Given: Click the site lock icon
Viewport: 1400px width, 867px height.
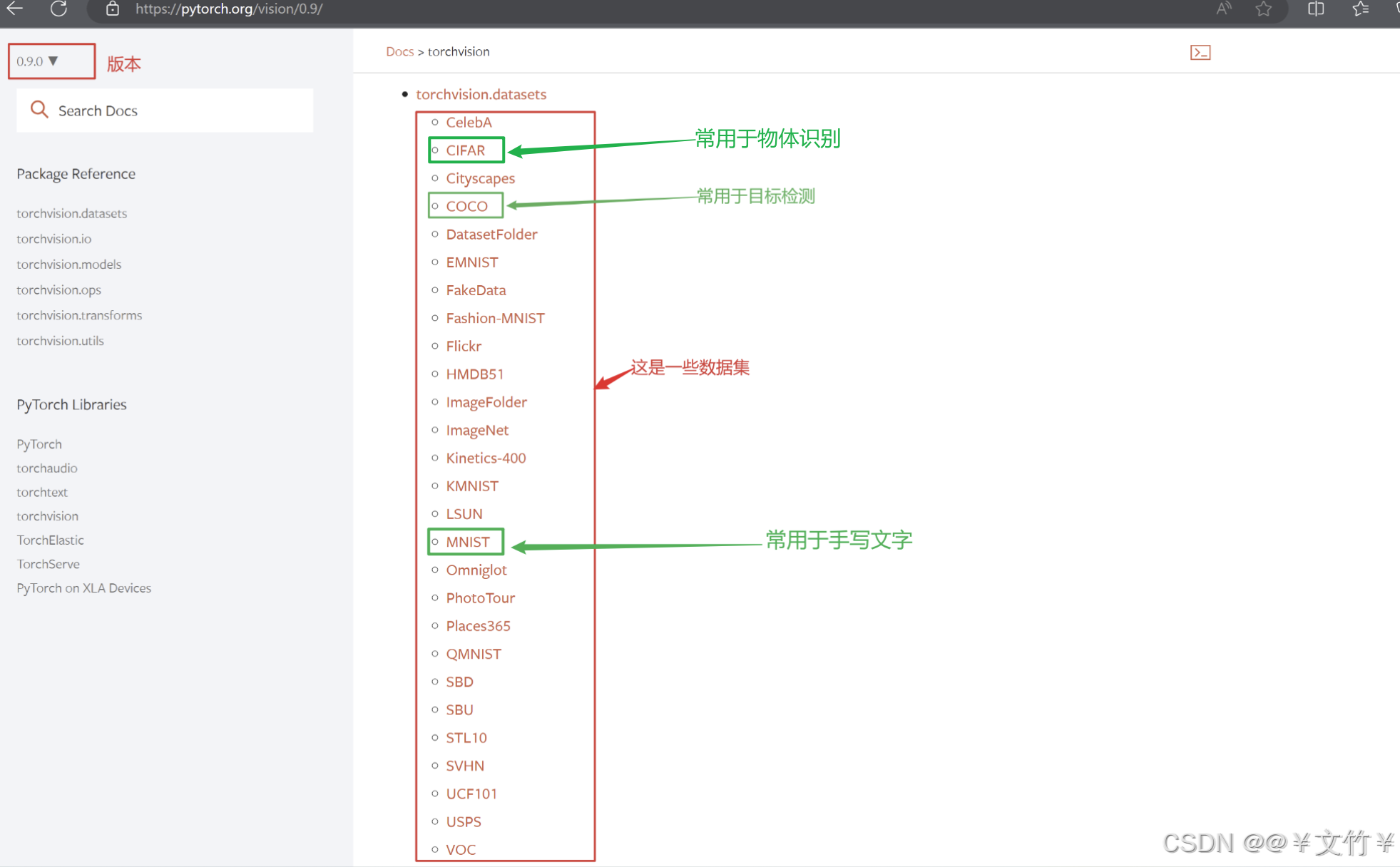Looking at the screenshot, I should click(x=113, y=9).
